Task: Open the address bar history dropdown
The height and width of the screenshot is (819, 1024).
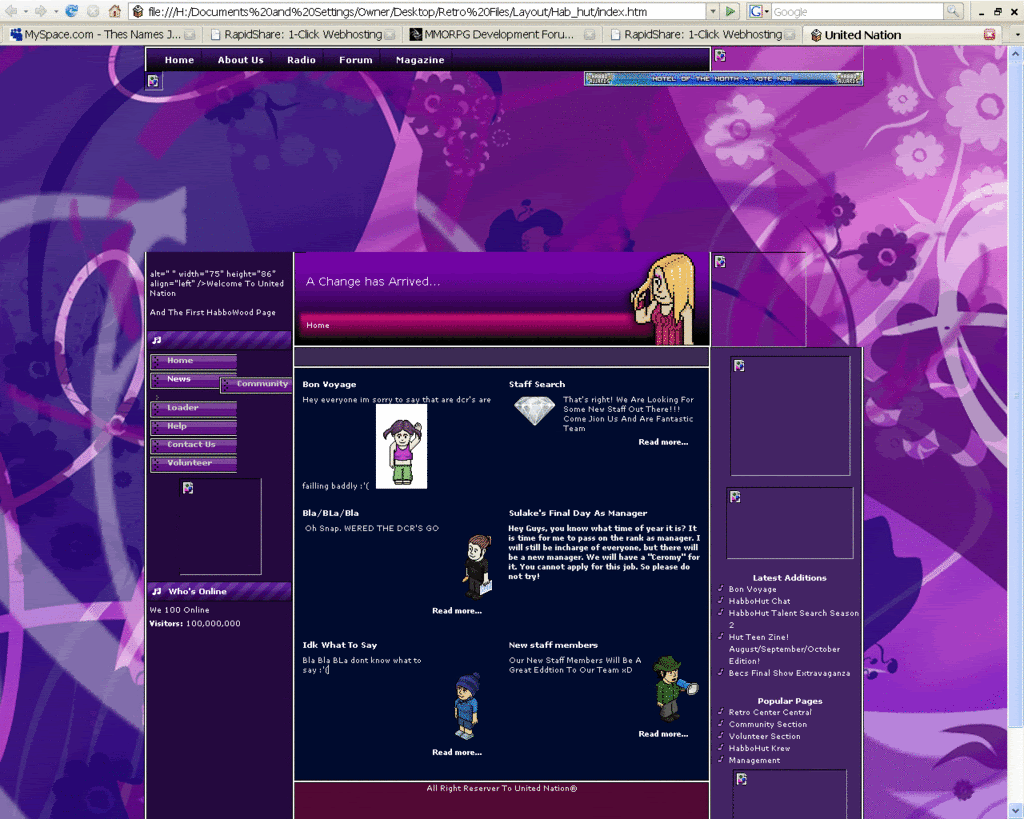Action: 713,11
